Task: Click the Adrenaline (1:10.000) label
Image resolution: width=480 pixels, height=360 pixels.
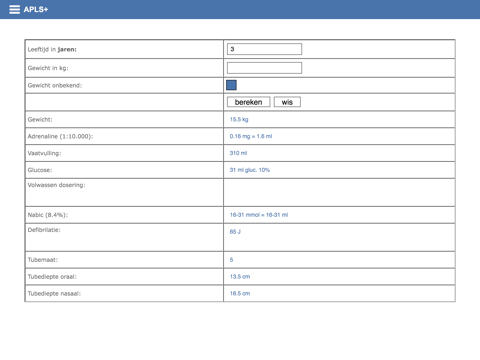Action: pyautogui.click(x=60, y=136)
